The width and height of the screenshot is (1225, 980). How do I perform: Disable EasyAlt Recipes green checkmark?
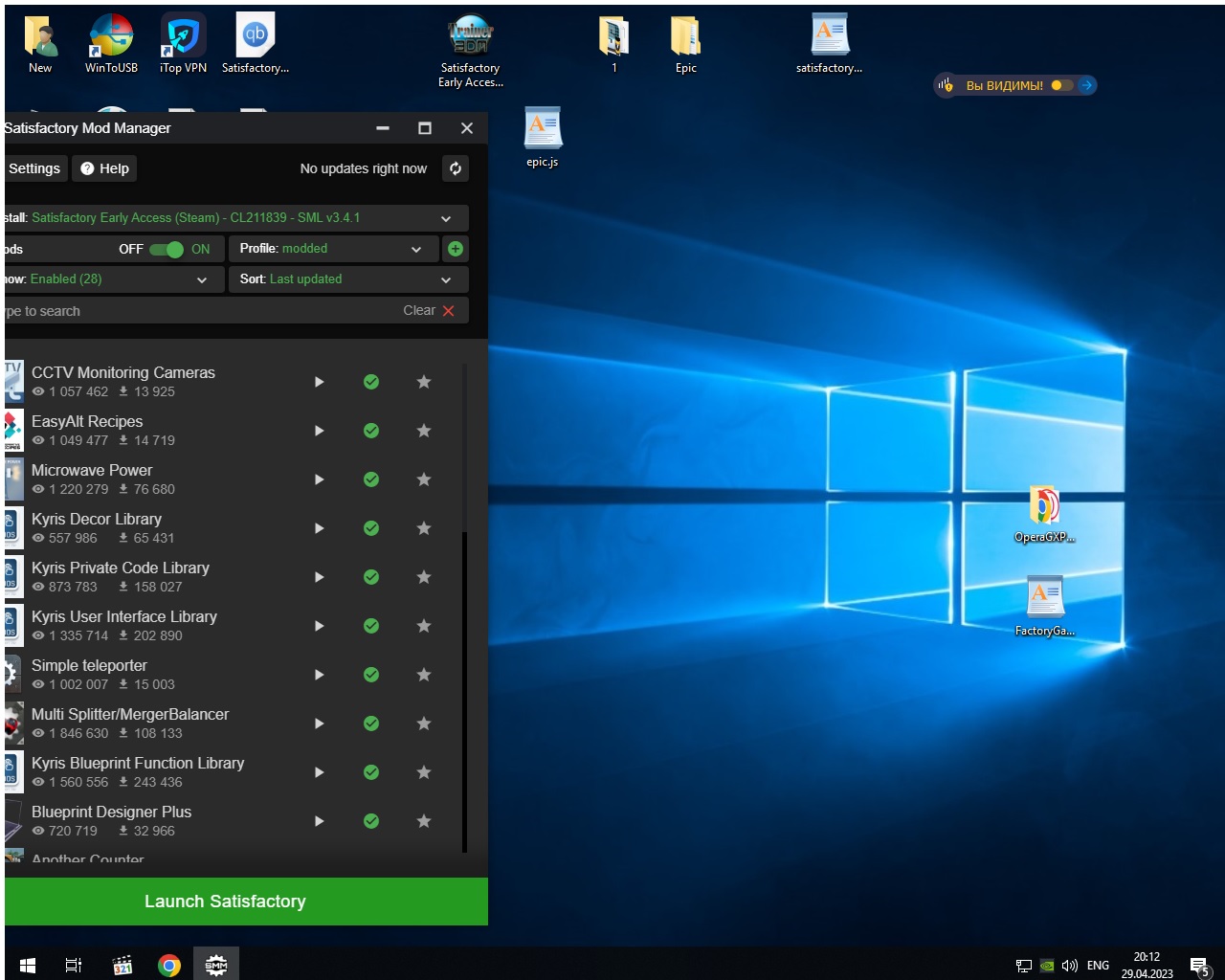(x=371, y=431)
